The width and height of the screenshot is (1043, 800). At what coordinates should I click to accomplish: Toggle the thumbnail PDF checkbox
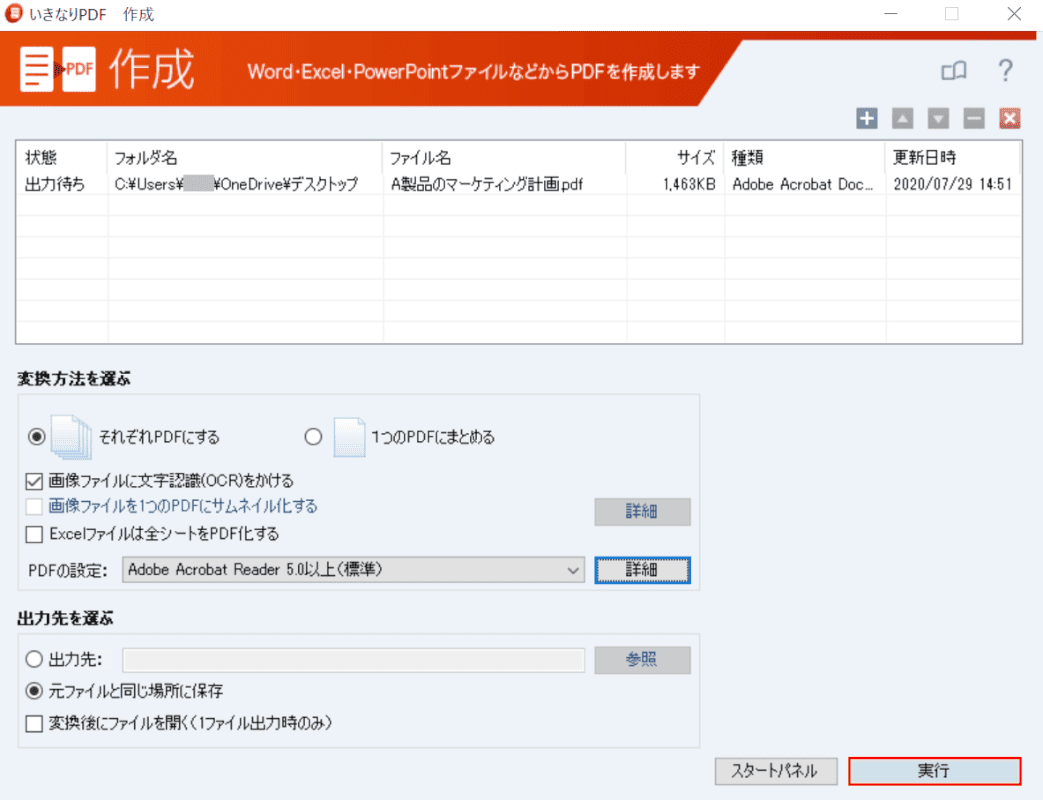click(x=34, y=507)
